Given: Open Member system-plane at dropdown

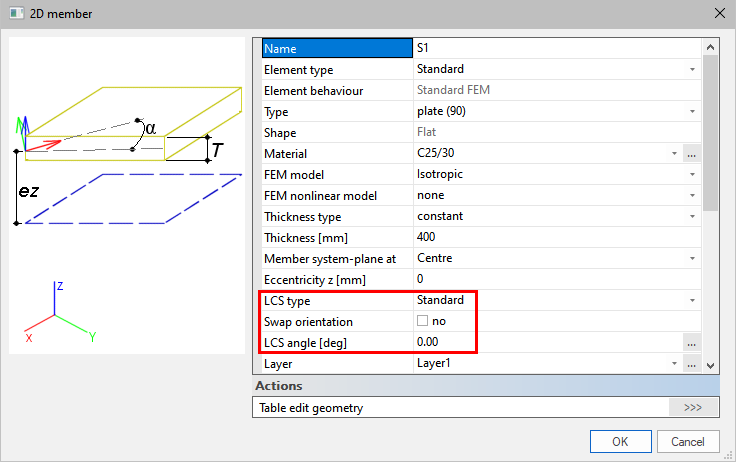Looking at the screenshot, I should [691, 259].
